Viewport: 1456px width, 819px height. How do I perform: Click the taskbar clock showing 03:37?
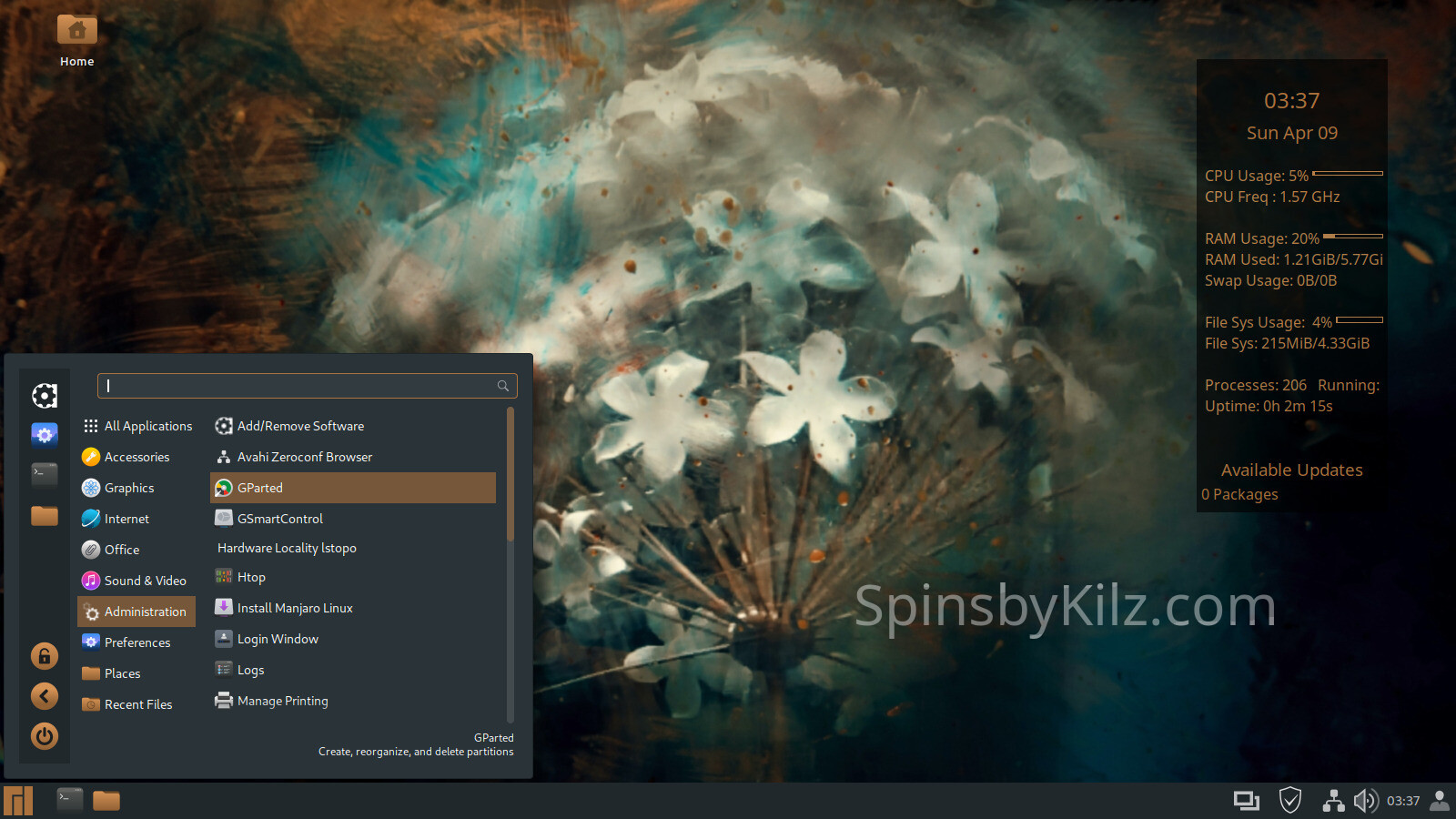[1402, 801]
